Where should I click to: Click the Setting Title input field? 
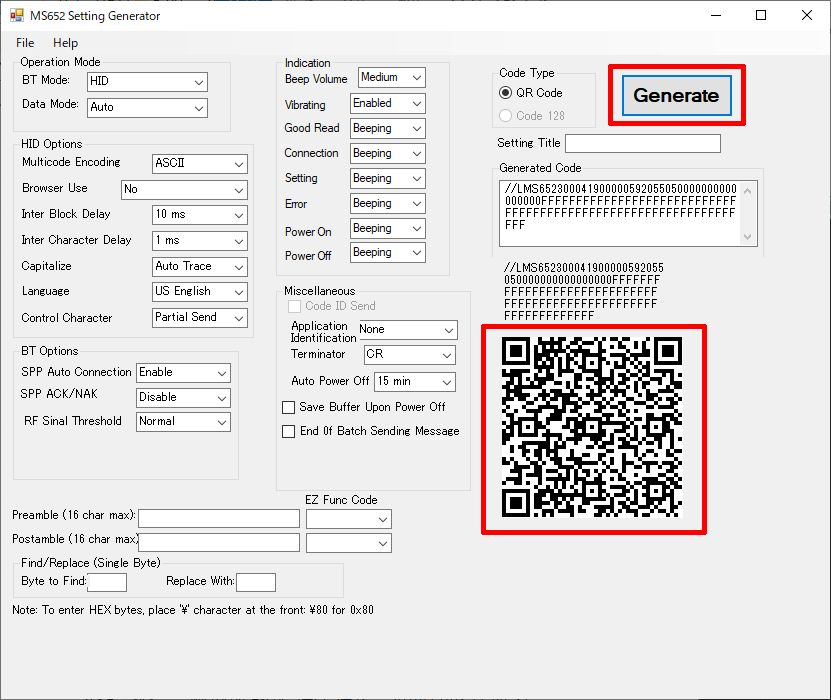(x=643, y=143)
